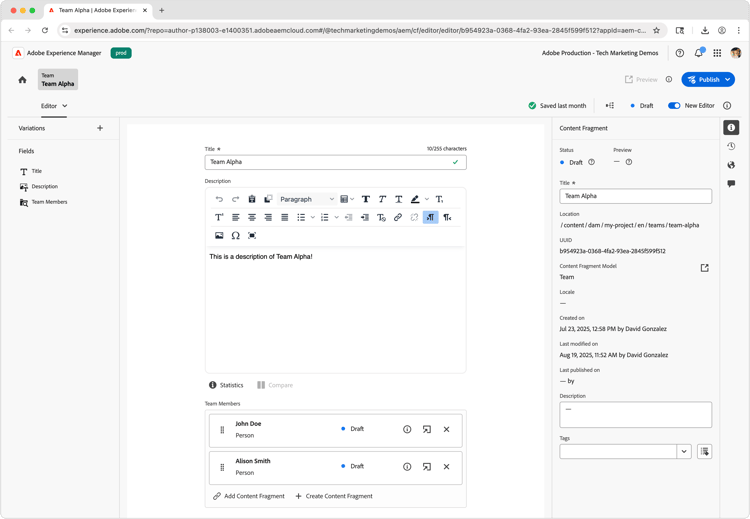This screenshot has height=519, width=750.
Task: Clear text formatting in Description editor
Action: 381,217
